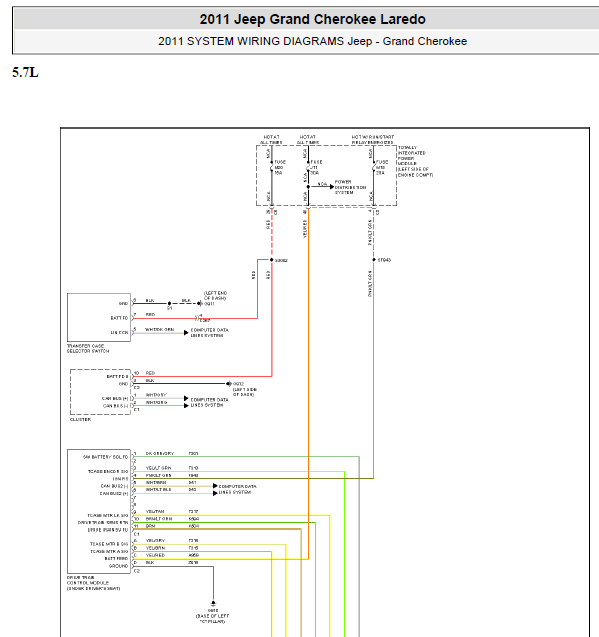Image resolution: width=599 pixels, height=637 pixels.
Task: Click the ground symbol at left C pillar base
Action: (213, 604)
